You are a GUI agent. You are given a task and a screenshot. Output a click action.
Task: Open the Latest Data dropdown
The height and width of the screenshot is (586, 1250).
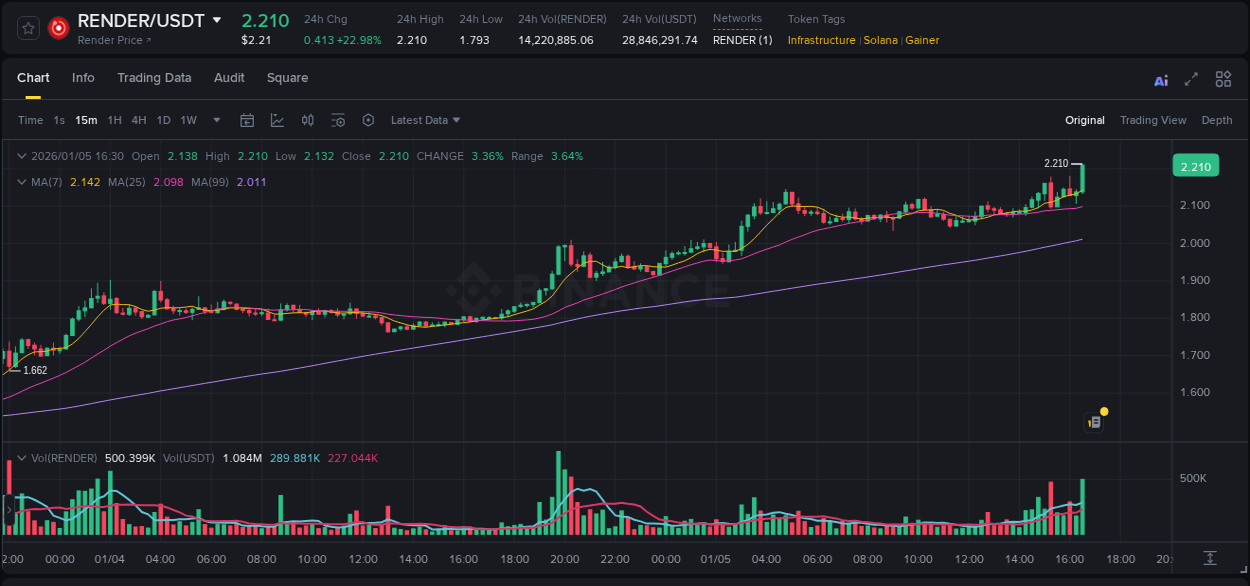click(425, 120)
